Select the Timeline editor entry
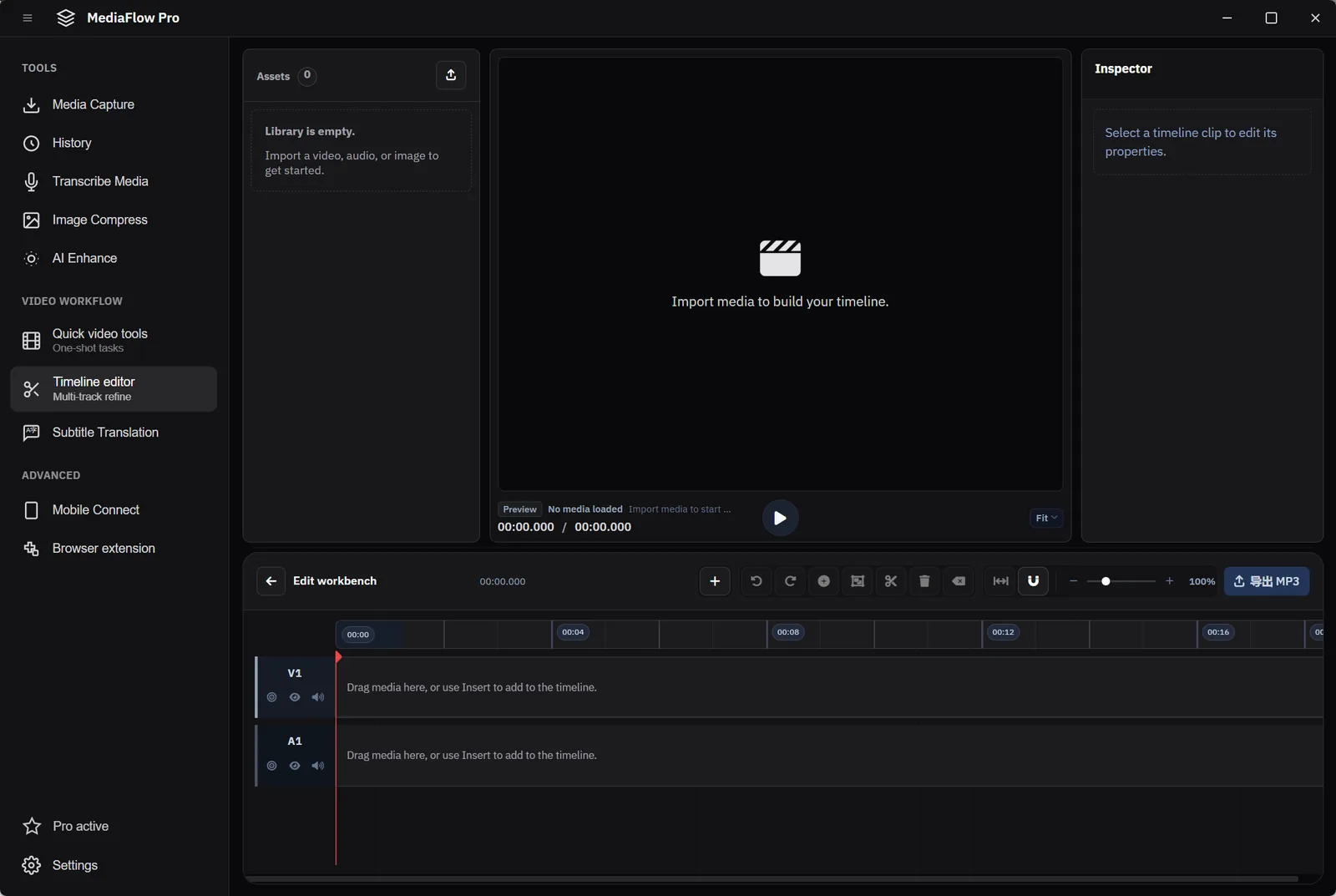The width and height of the screenshot is (1336, 896). 114,388
